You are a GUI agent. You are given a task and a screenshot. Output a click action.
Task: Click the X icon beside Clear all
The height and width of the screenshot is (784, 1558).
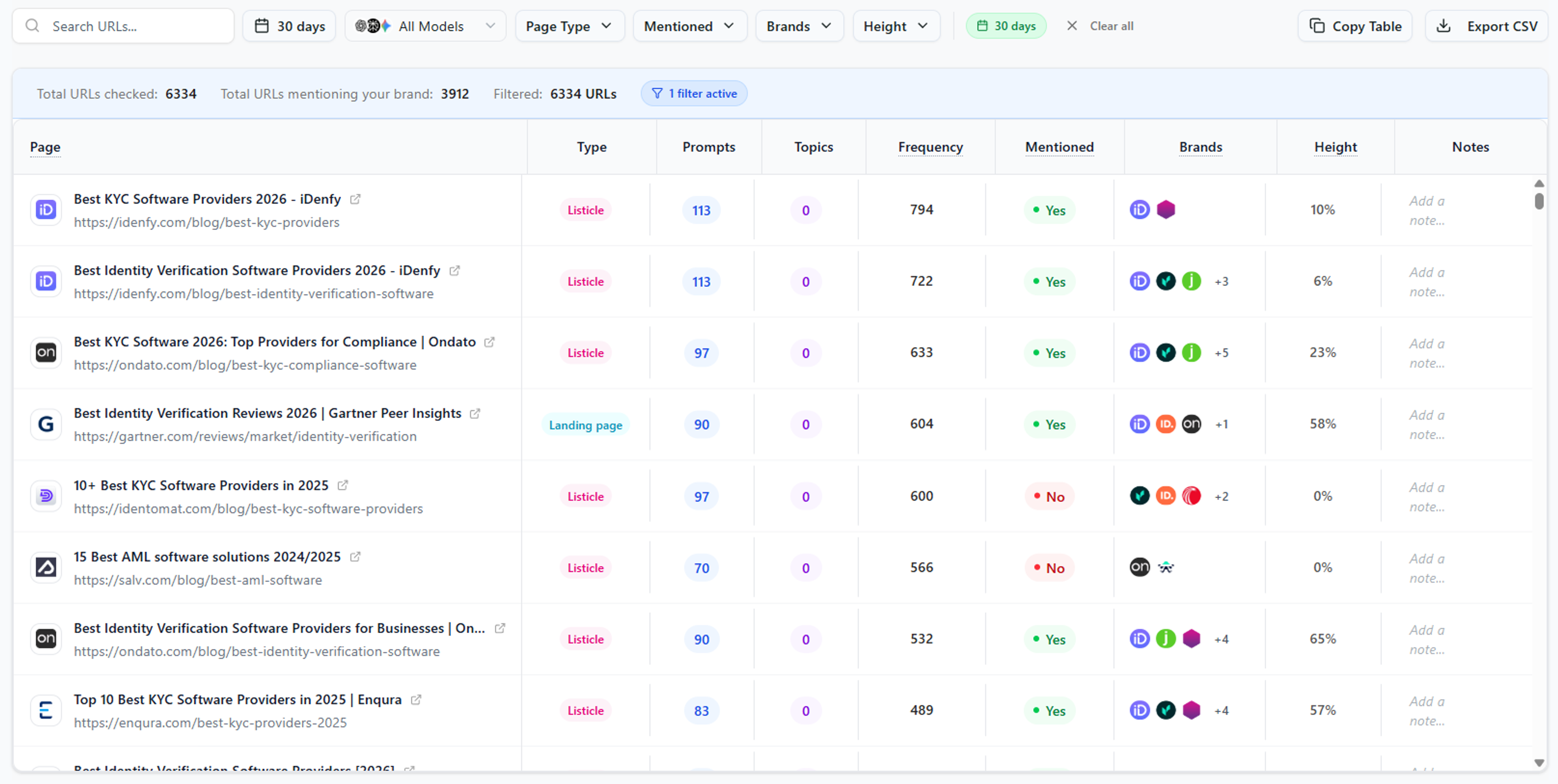pyautogui.click(x=1072, y=26)
